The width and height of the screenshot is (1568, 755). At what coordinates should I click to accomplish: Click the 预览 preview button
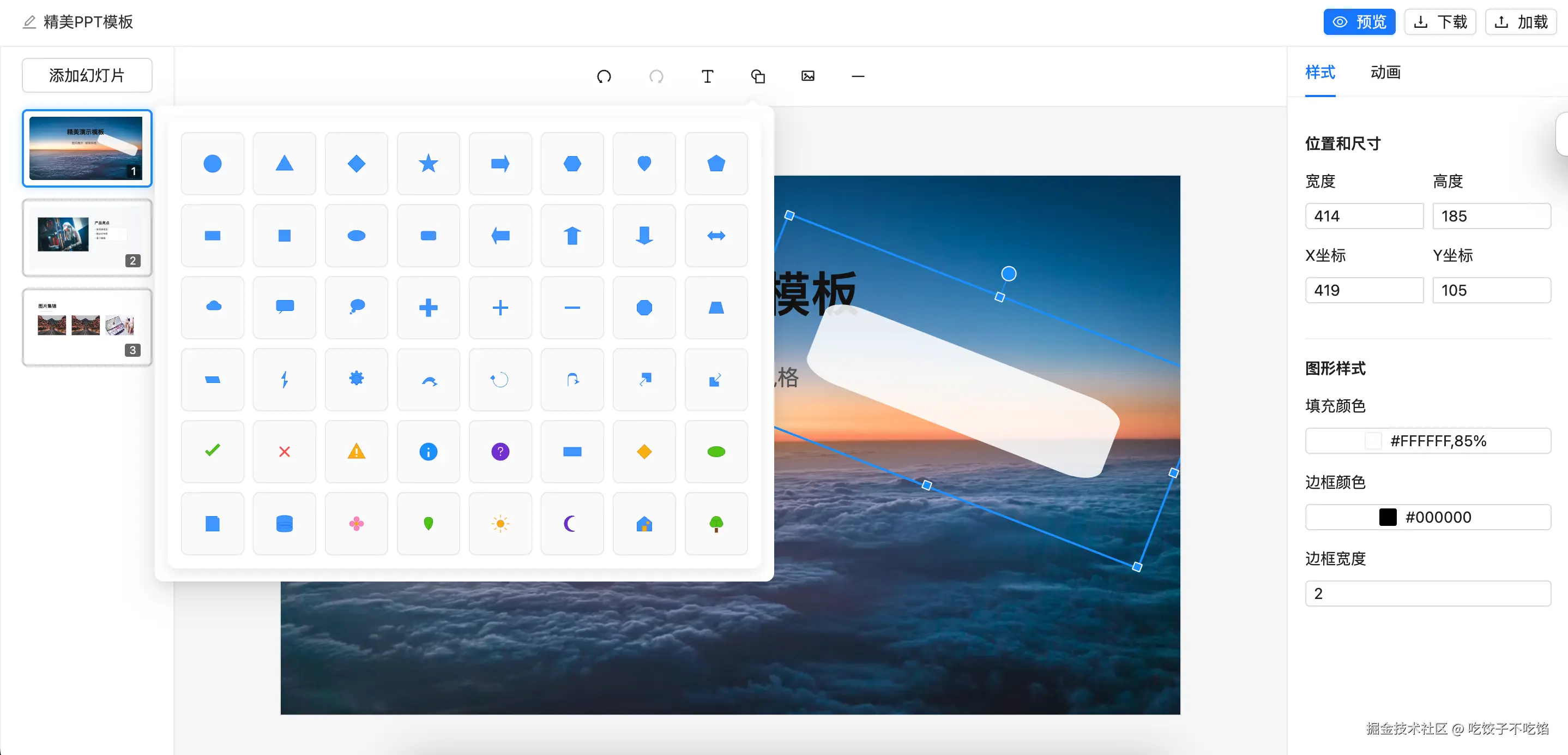pos(1359,22)
